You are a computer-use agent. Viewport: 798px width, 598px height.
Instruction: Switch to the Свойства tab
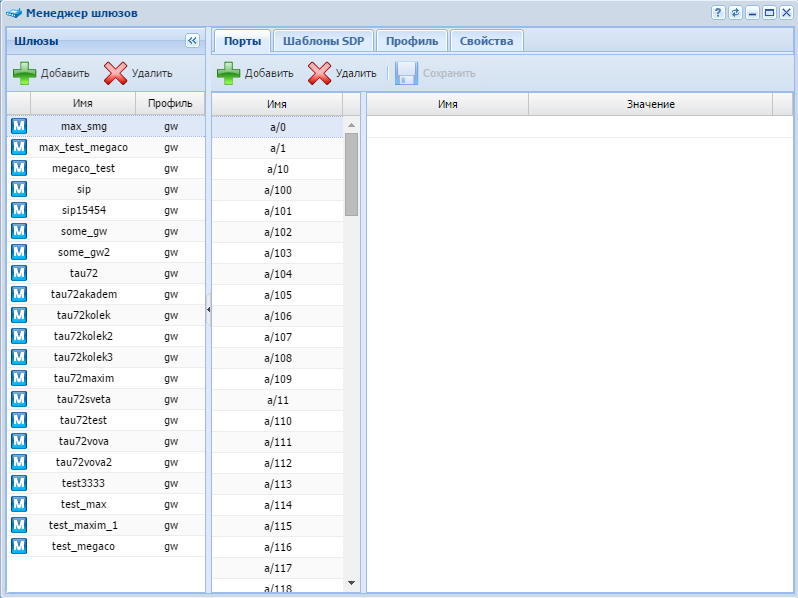point(487,41)
